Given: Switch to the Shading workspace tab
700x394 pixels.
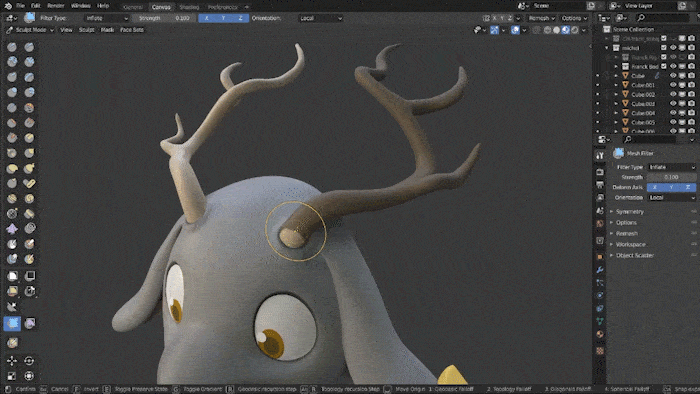Looking at the screenshot, I should [x=189, y=7].
